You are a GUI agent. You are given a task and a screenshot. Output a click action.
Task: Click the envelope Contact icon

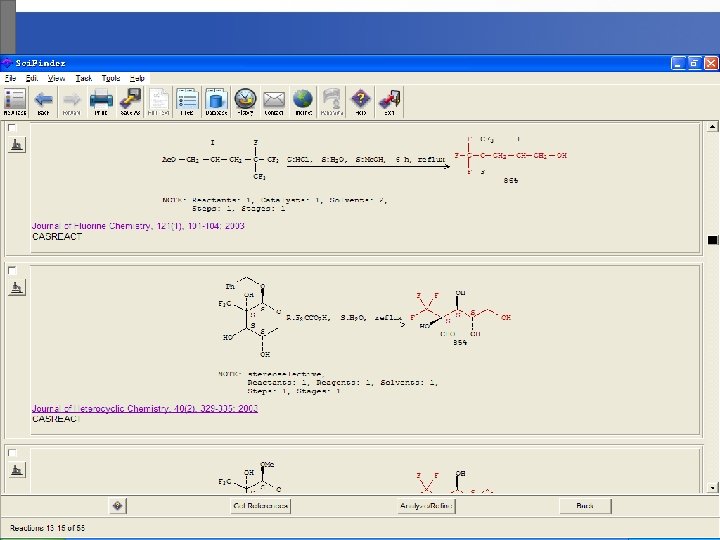(274, 101)
